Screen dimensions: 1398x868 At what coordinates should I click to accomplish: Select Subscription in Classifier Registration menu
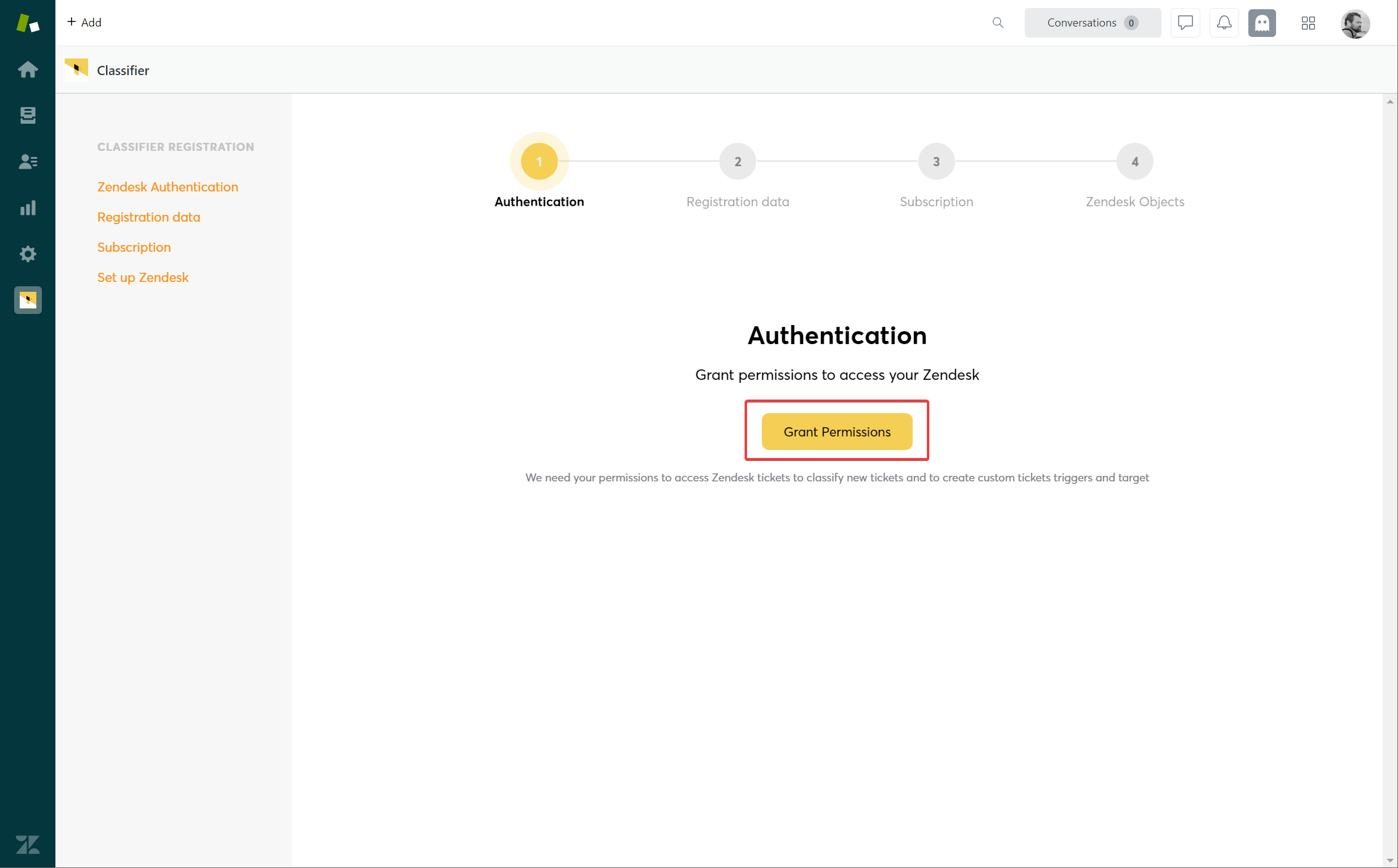[x=134, y=247]
